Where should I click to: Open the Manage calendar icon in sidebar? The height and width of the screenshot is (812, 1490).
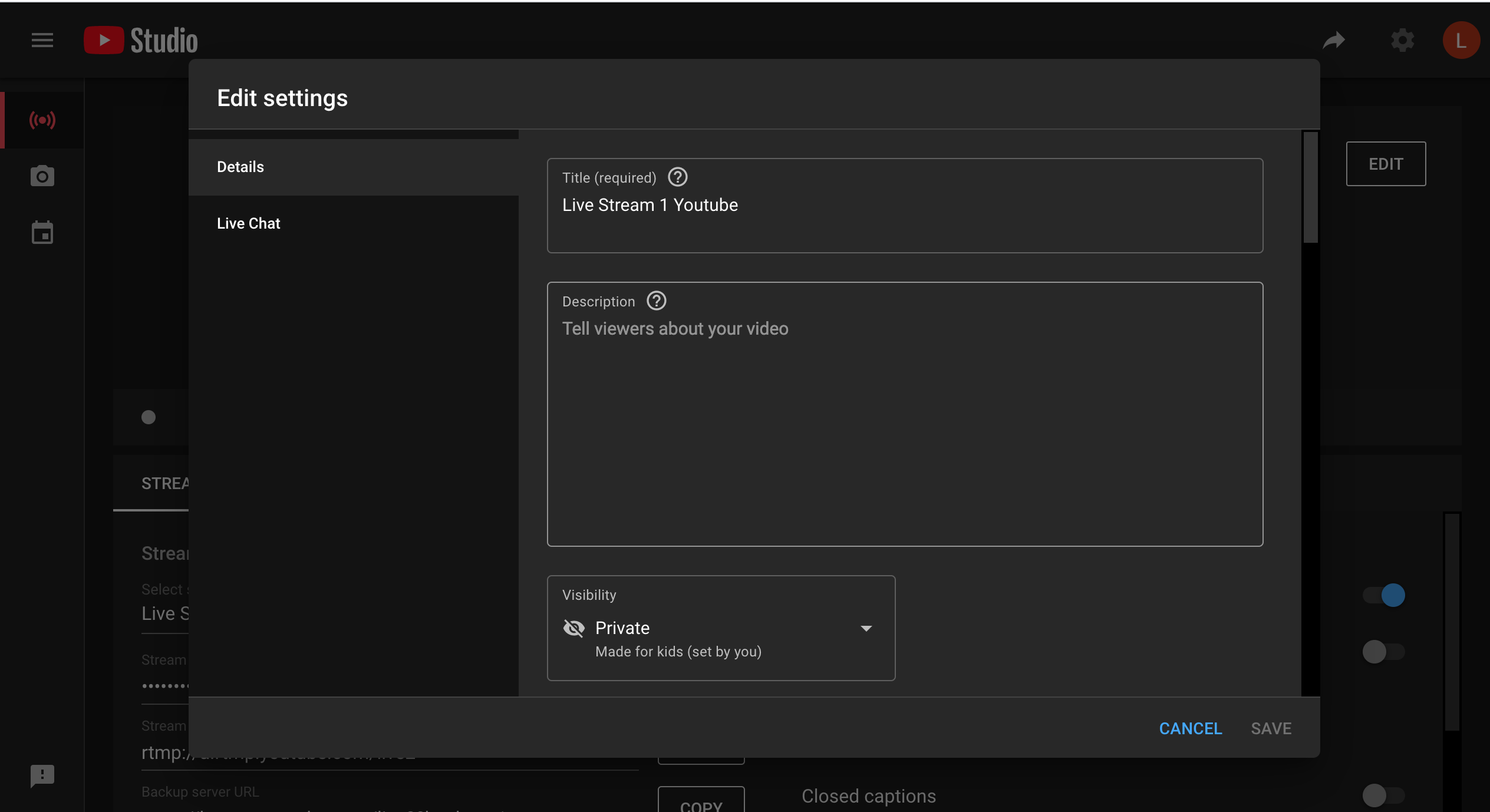(x=42, y=233)
